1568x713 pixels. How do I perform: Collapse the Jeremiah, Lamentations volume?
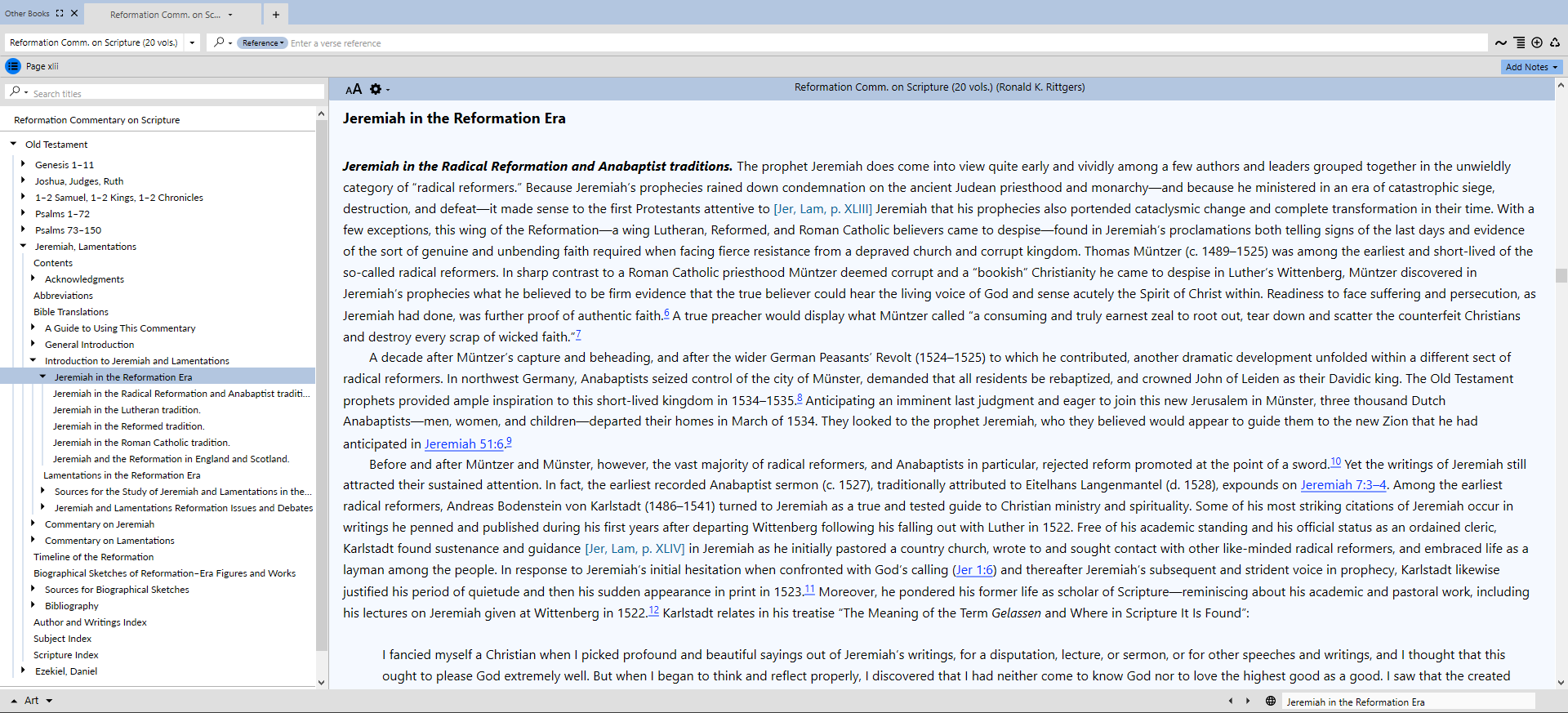pos(23,246)
